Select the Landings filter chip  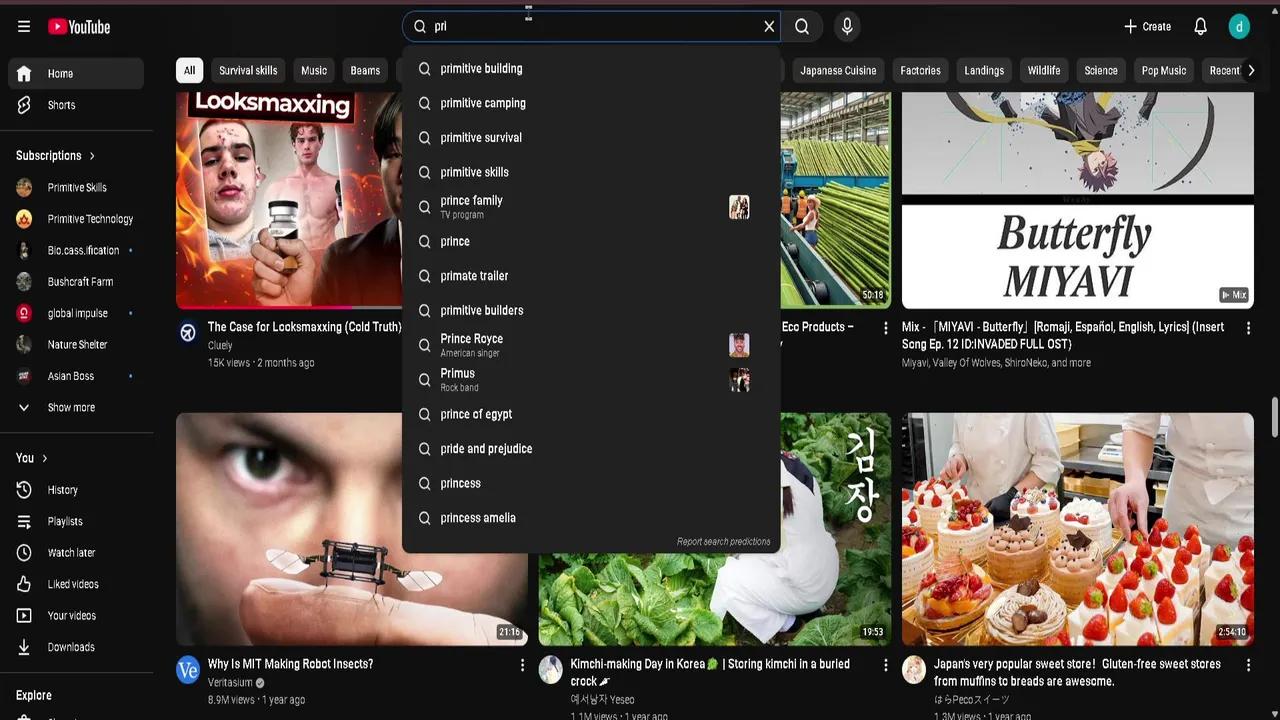pyautogui.click(x=984, y=70)
